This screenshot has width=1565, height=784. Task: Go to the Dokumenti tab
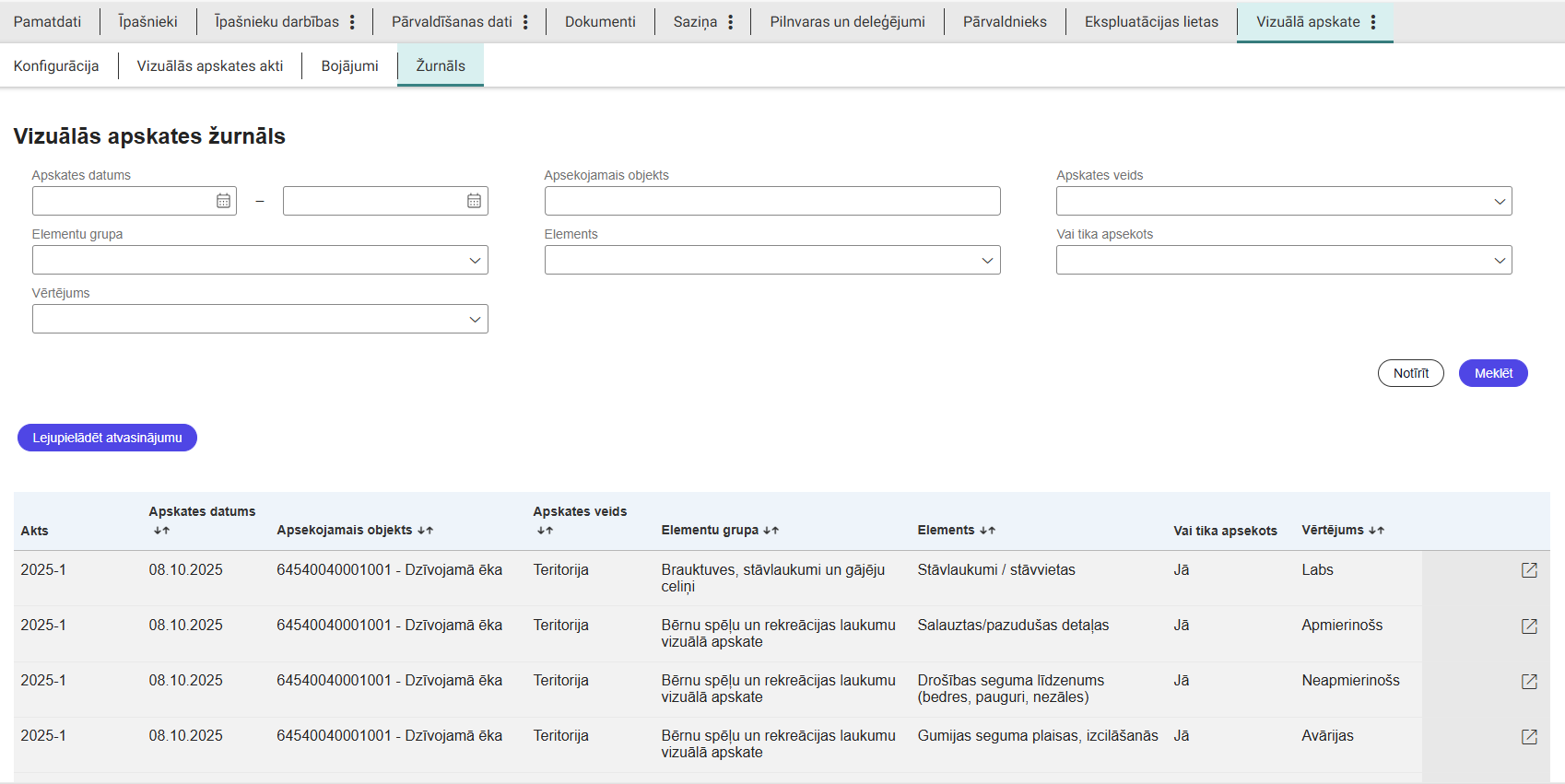[600, 22]
